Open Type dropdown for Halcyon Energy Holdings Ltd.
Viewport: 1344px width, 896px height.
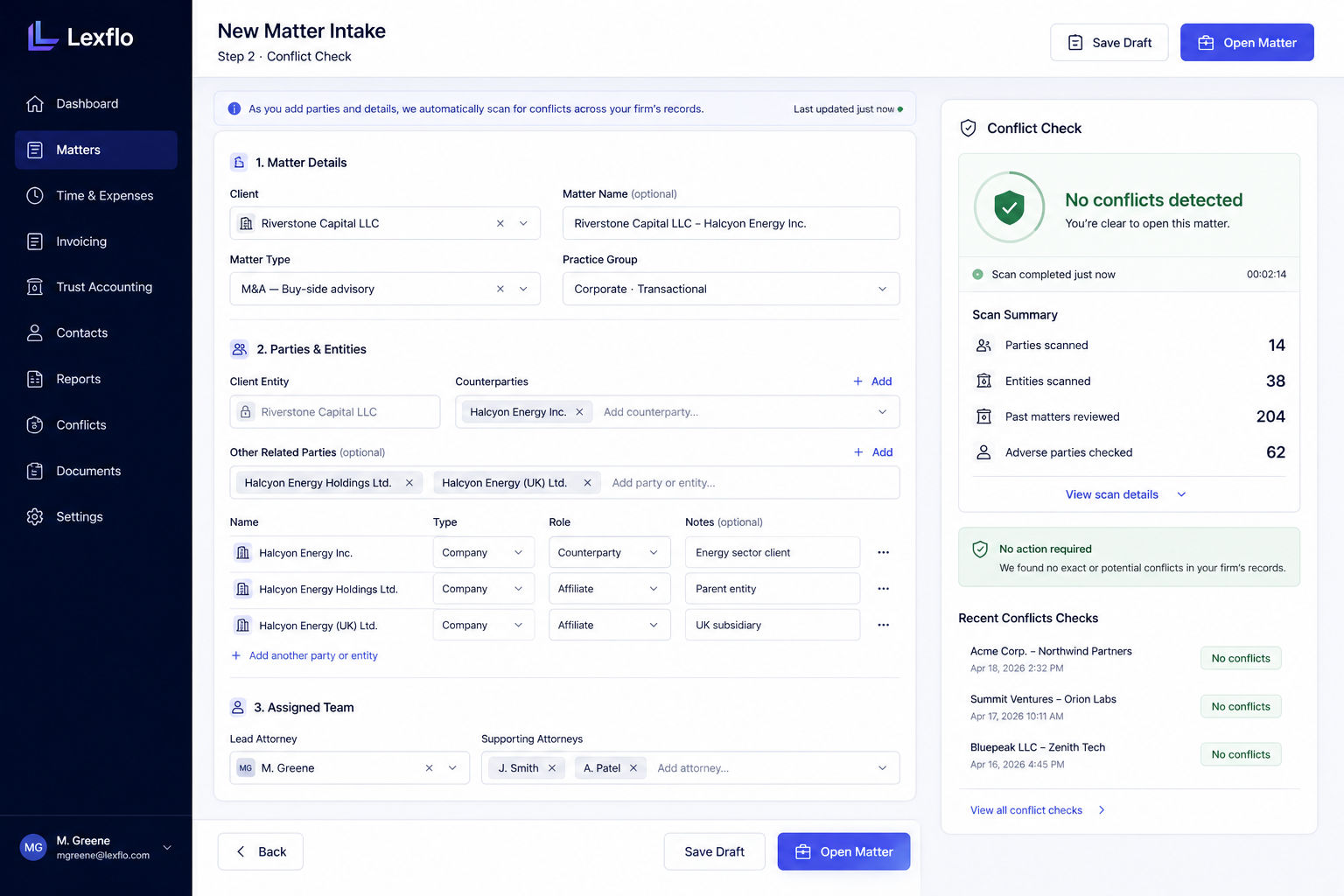click(x=483, y=589)
